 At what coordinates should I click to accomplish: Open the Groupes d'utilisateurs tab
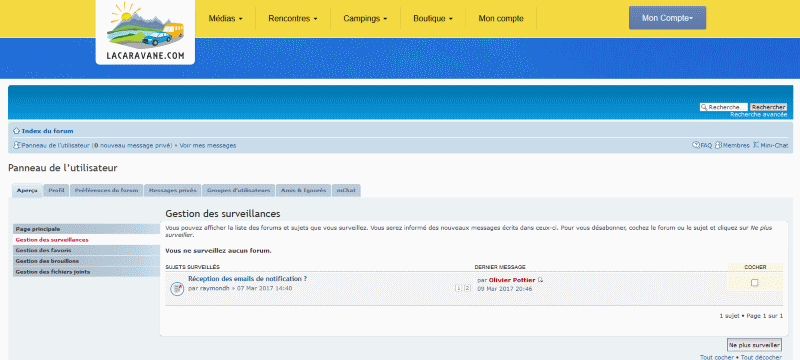tap(238, 191)
